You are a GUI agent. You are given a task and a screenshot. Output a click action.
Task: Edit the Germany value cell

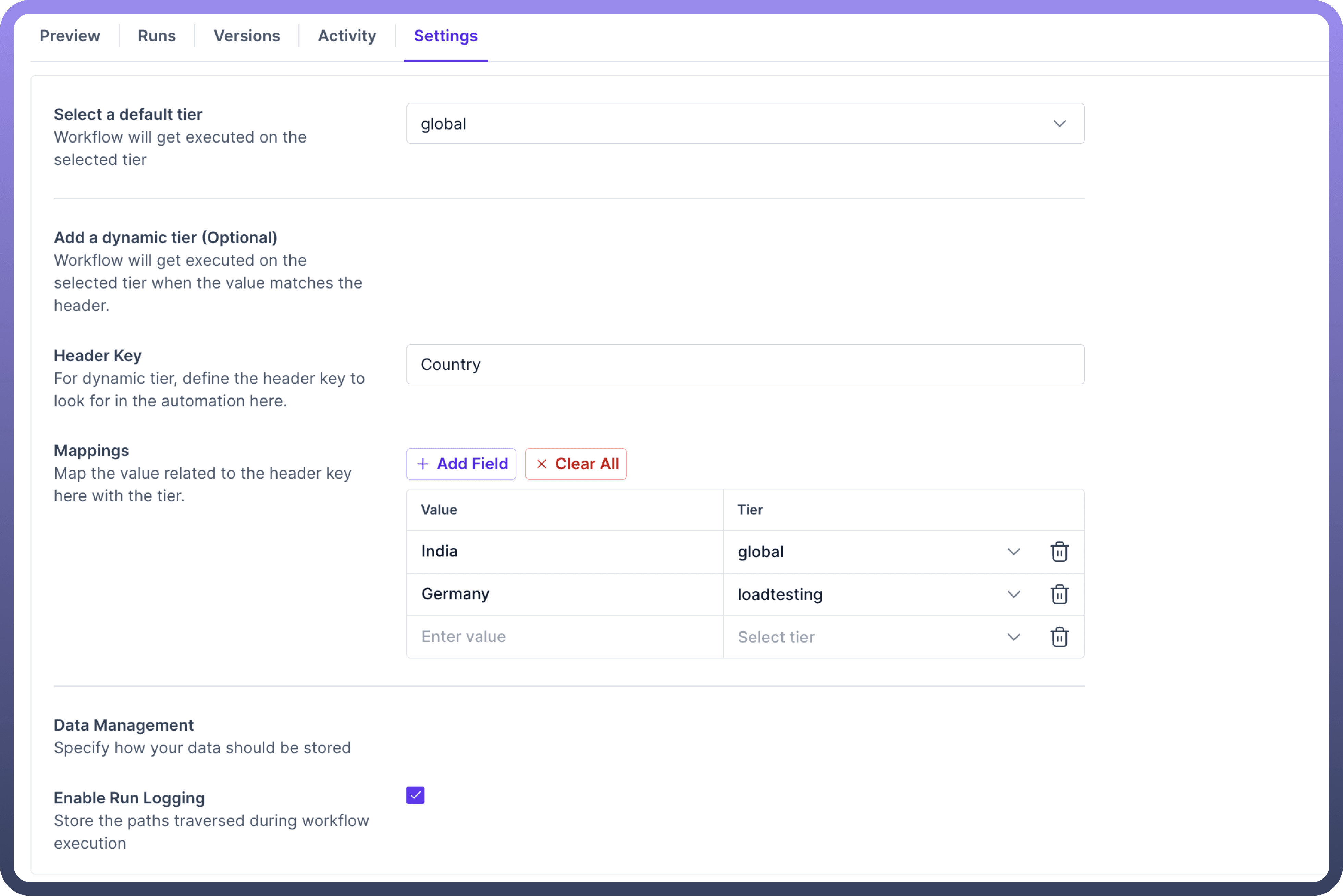click(564, 594)
